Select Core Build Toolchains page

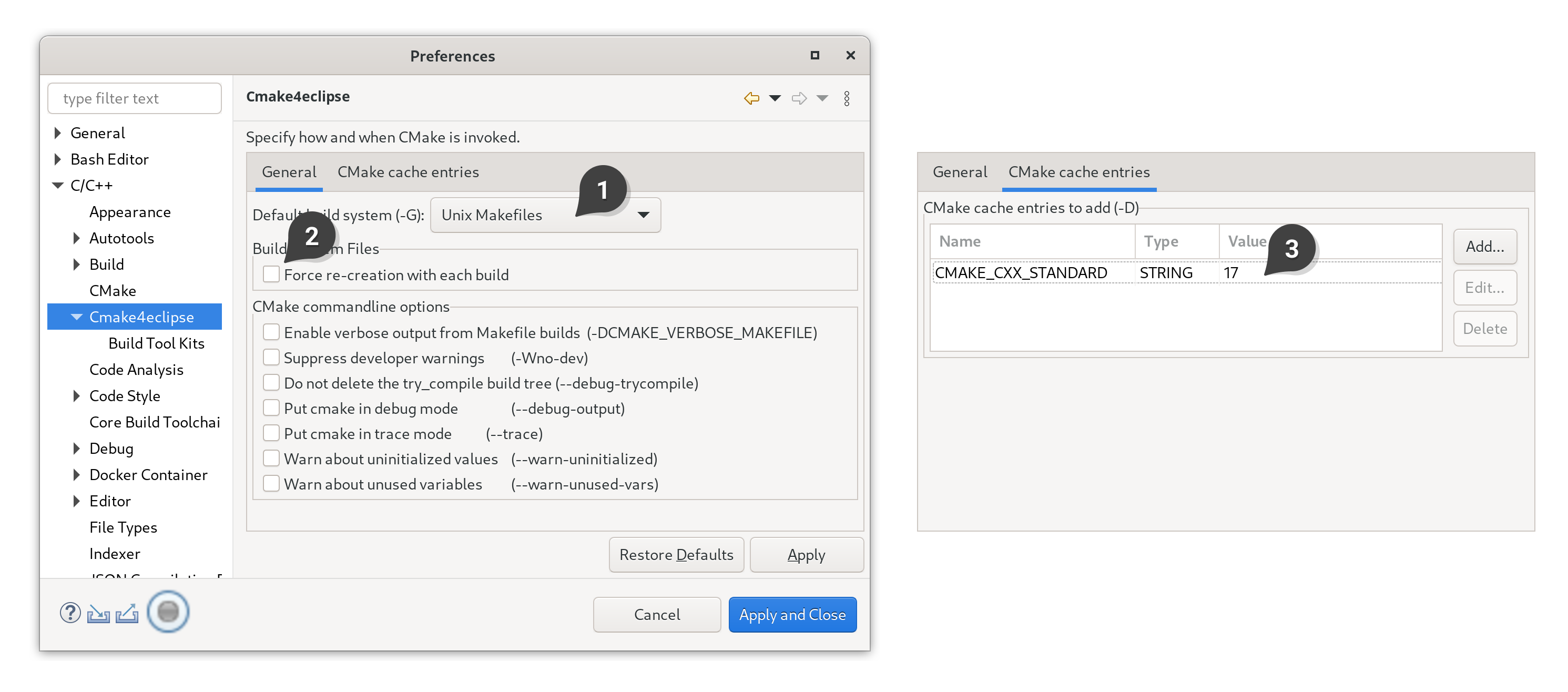point(155,422)
